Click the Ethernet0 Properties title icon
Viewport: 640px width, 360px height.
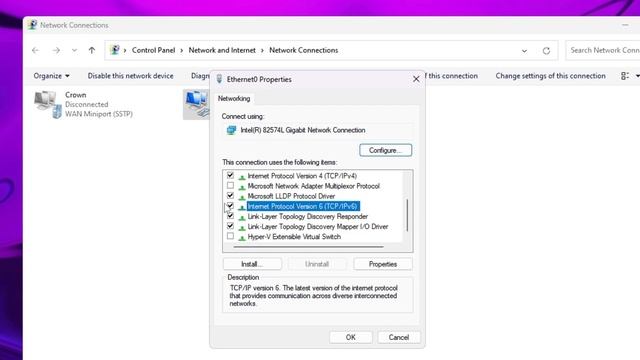[219, 79]
